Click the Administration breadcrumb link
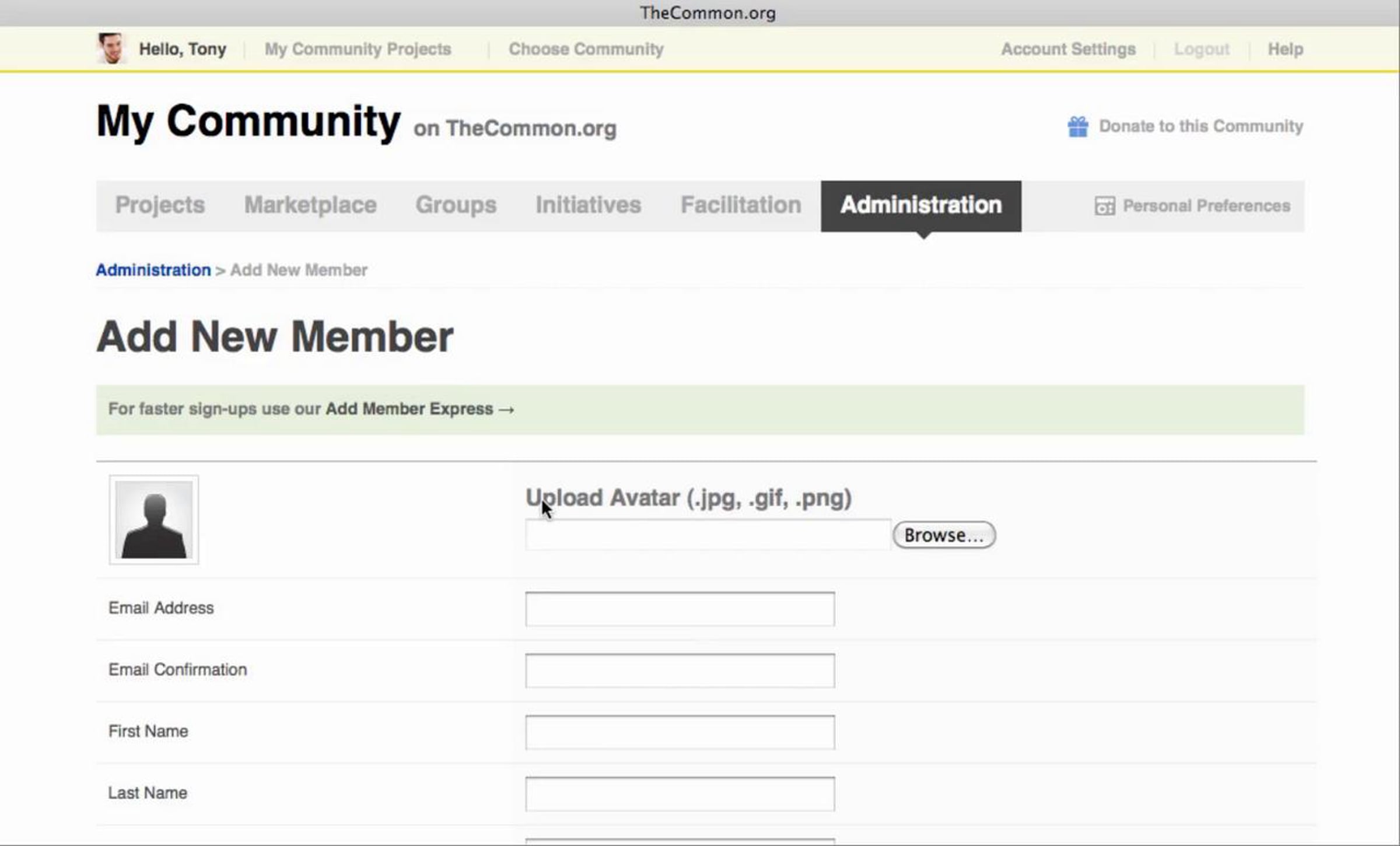 153,270
